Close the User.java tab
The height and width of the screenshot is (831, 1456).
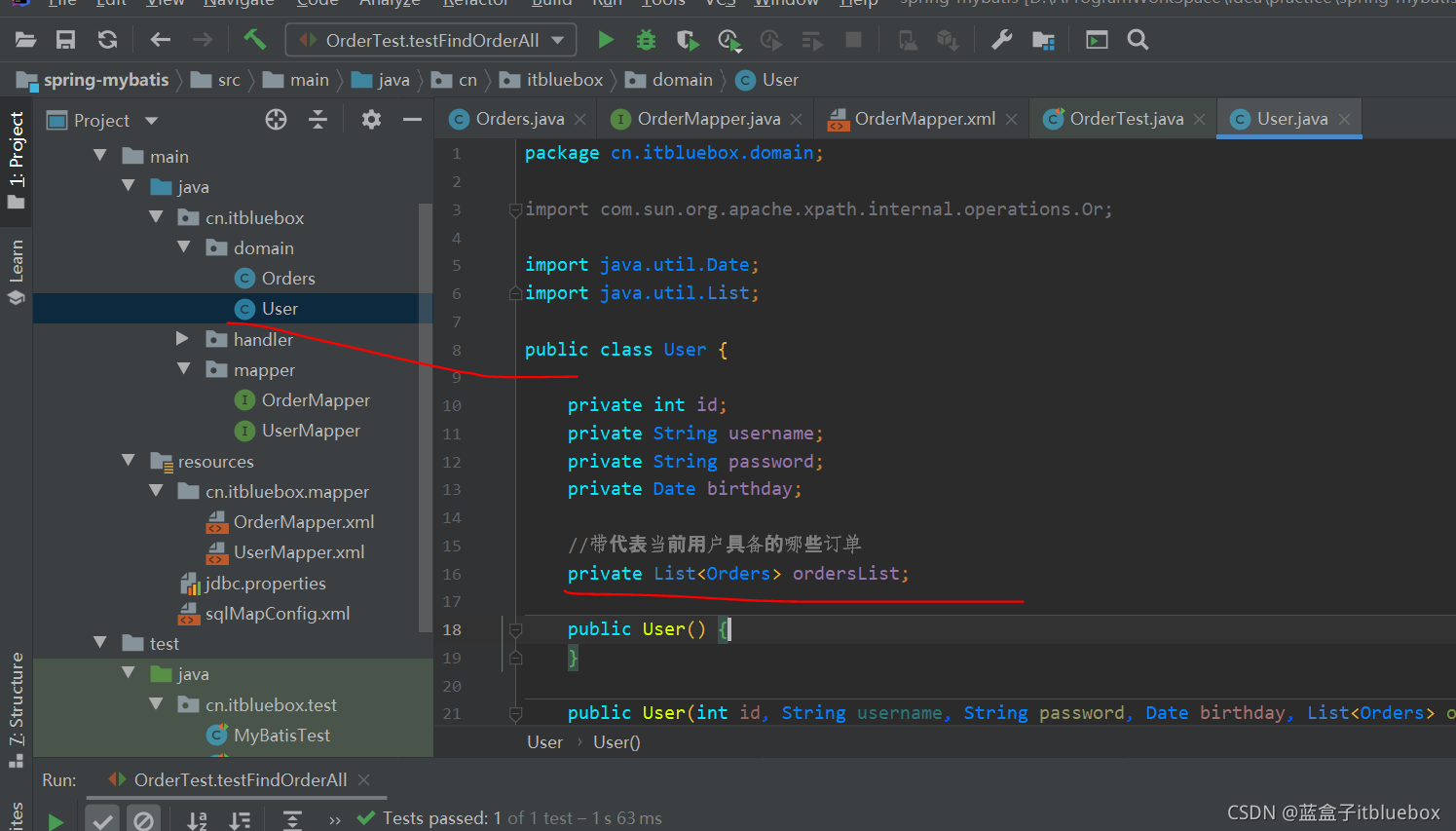[1345, 119]
